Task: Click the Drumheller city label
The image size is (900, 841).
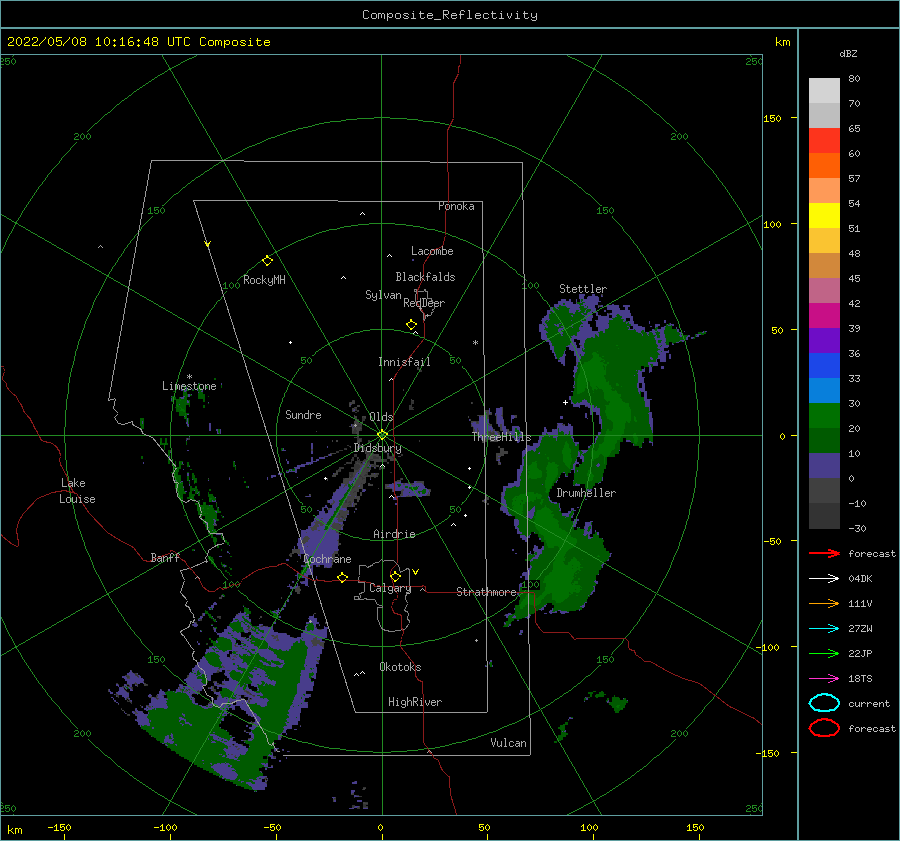Action: pyautogui.click(x=586, y=493)
